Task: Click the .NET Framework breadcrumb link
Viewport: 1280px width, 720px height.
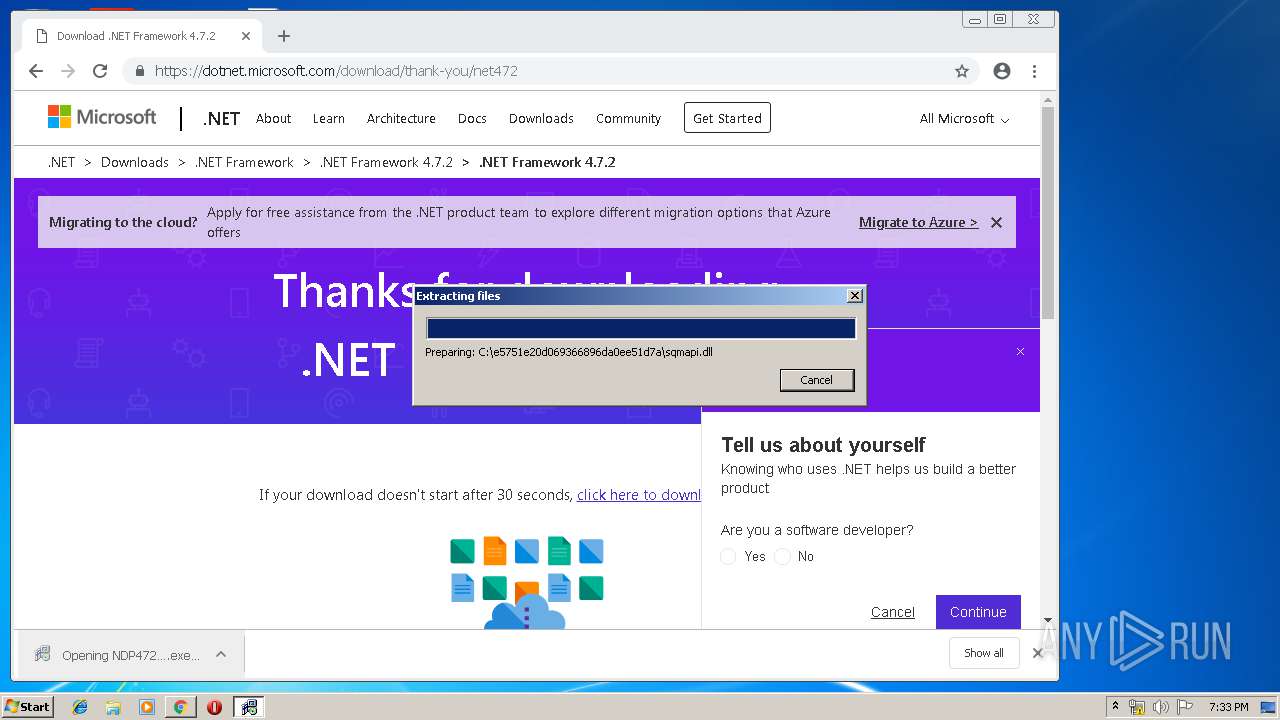Action: point(244,162)
